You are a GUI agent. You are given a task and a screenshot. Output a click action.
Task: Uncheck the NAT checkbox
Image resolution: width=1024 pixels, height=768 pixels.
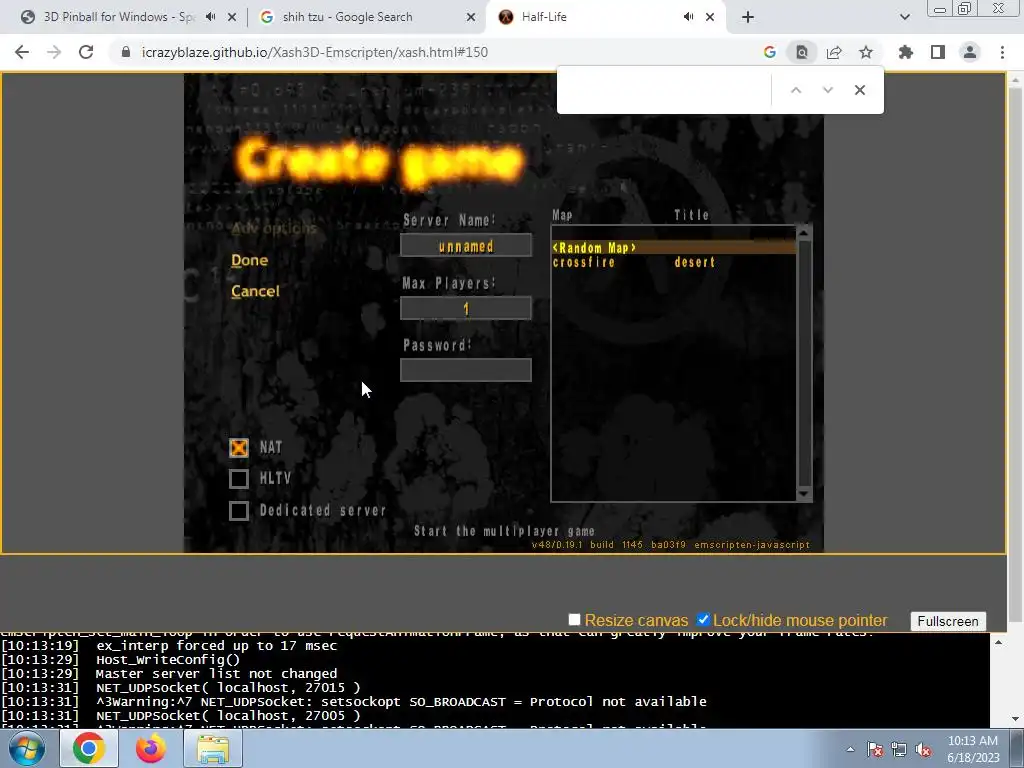click(239, 447)
